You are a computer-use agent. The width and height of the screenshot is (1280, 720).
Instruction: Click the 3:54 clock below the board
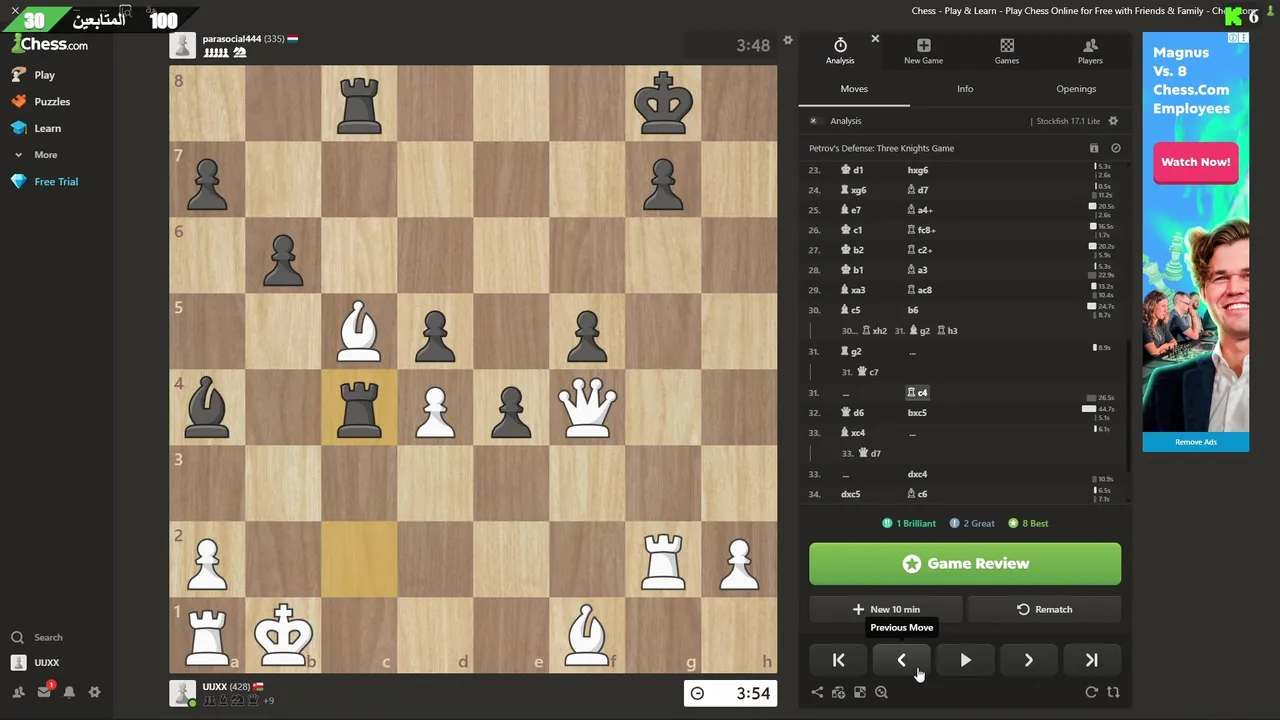(x=730, y=693)
